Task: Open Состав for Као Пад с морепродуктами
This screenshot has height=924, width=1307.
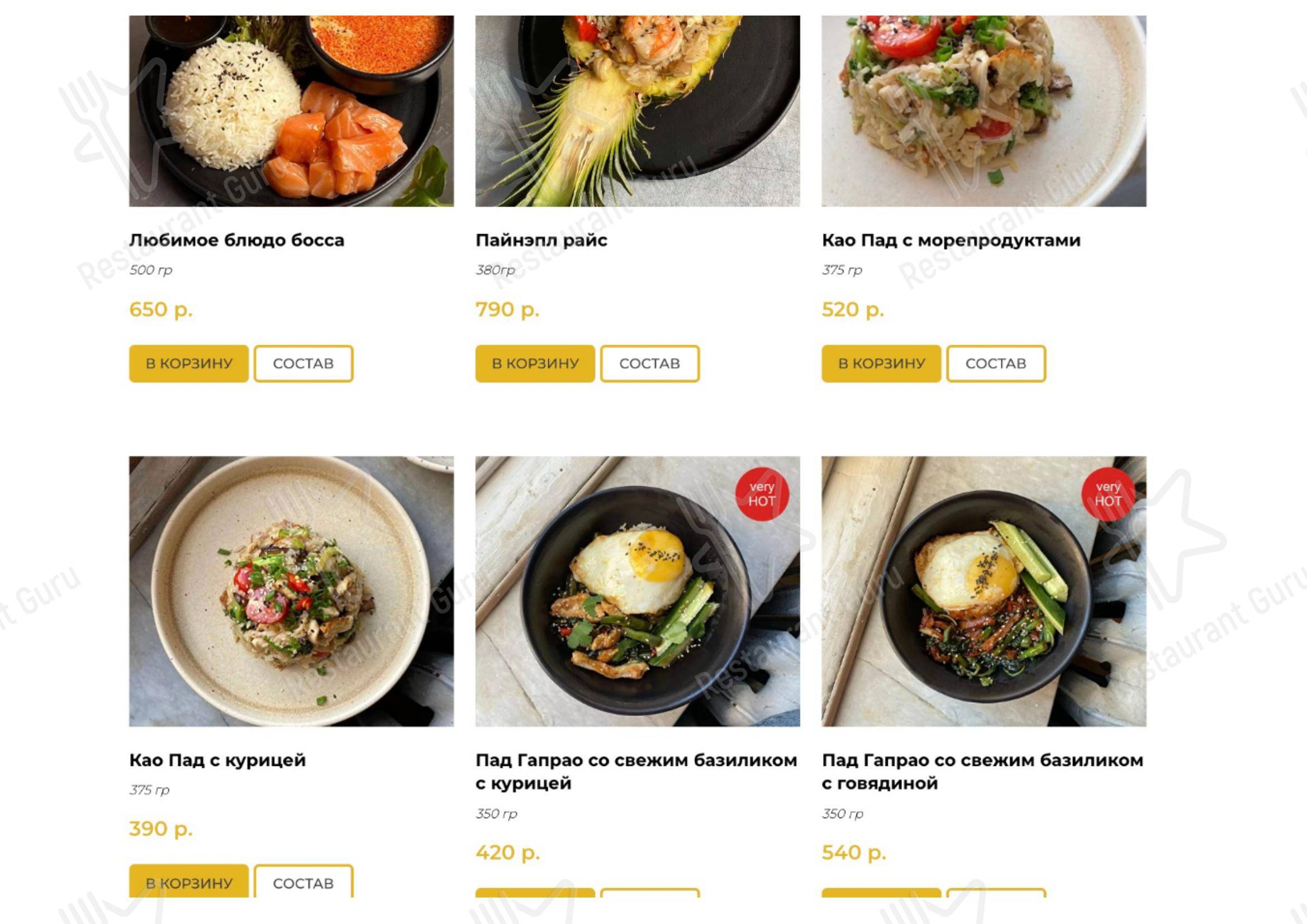Action: coord(996,364)
